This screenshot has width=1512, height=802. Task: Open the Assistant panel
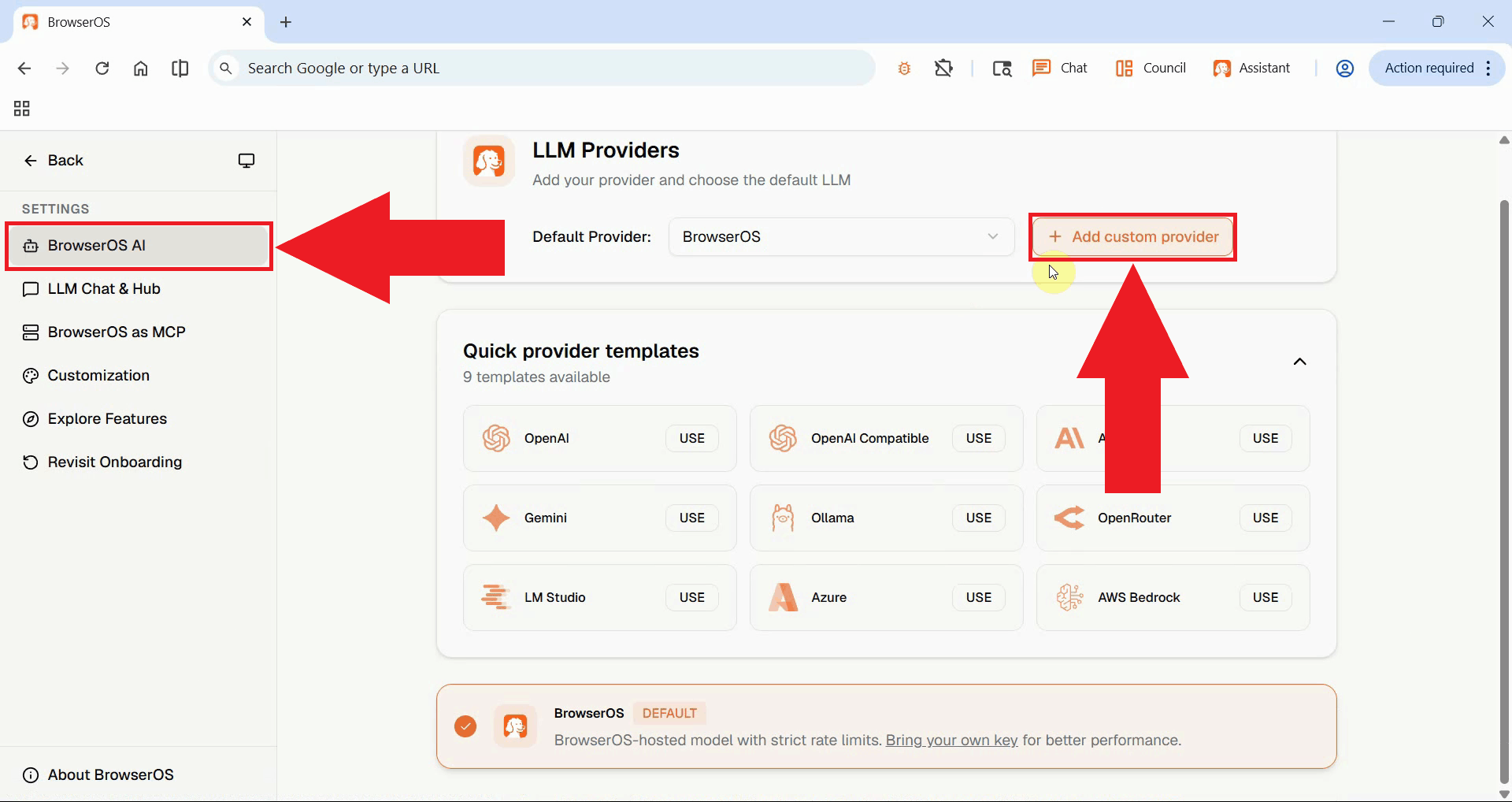(x=1252, y=68)
